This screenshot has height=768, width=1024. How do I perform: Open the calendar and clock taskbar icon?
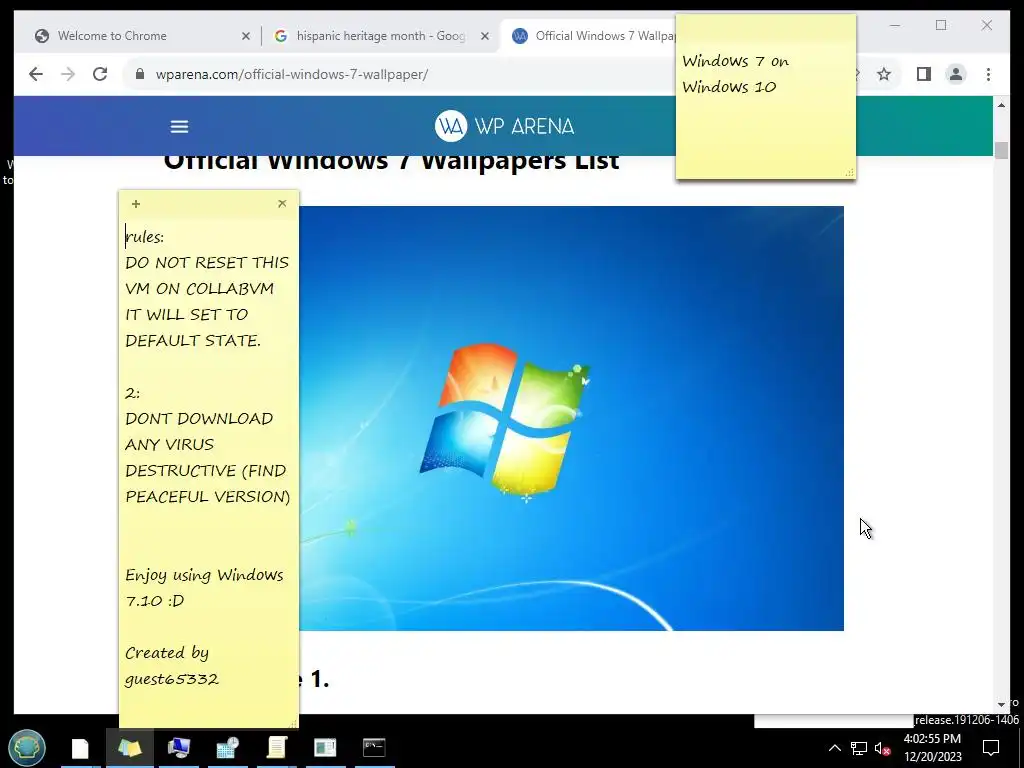tap(227, 748)
